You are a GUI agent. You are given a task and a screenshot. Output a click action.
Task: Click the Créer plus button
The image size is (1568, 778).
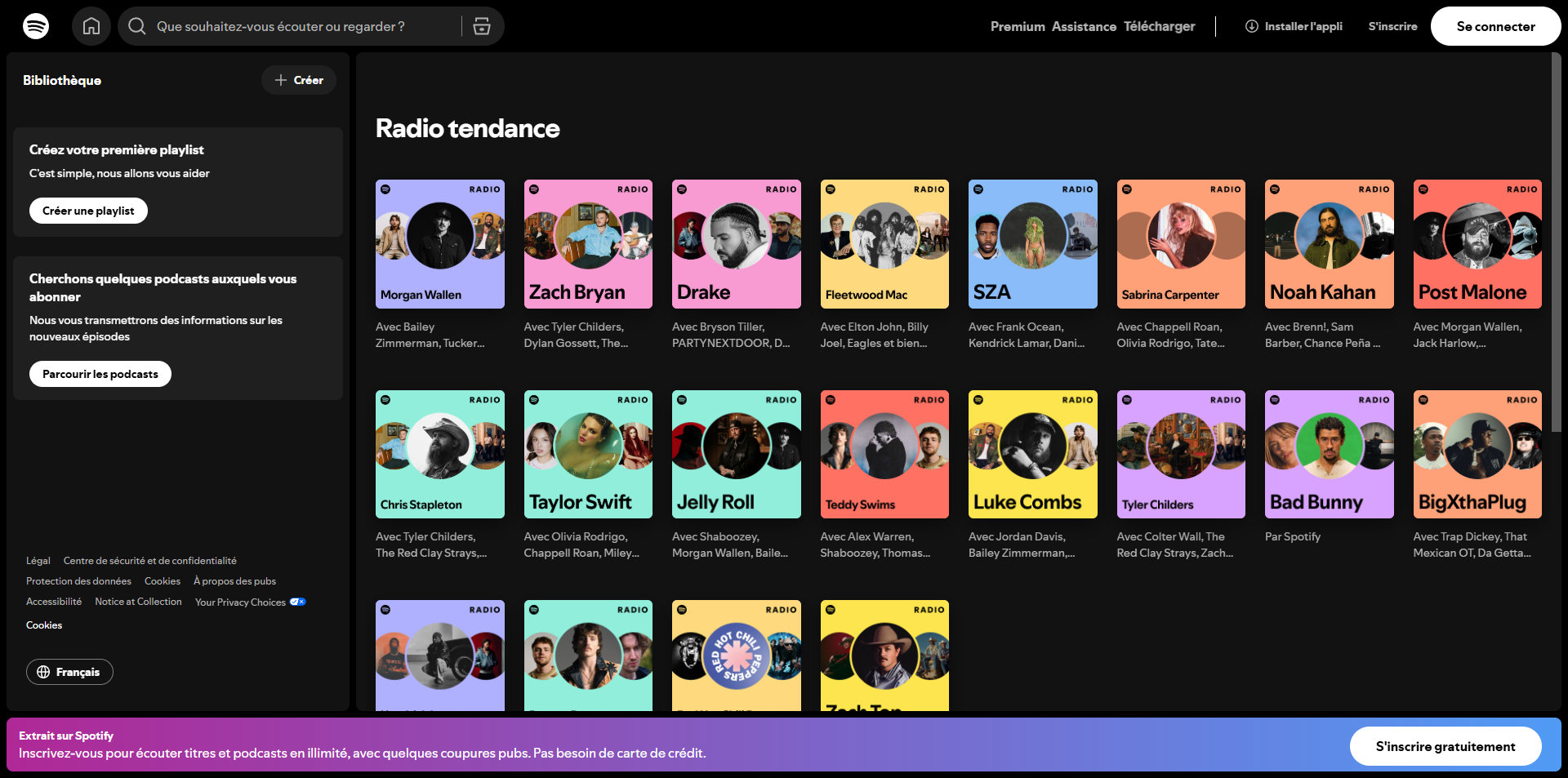coord(299,80)
